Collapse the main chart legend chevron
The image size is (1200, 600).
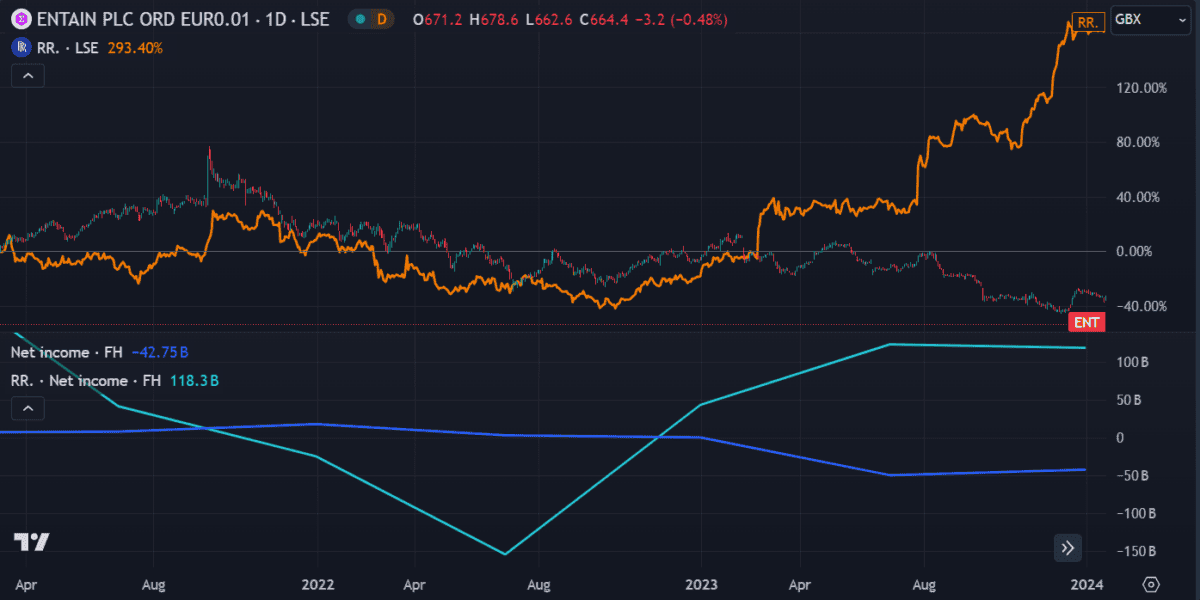tap(27, 76)
